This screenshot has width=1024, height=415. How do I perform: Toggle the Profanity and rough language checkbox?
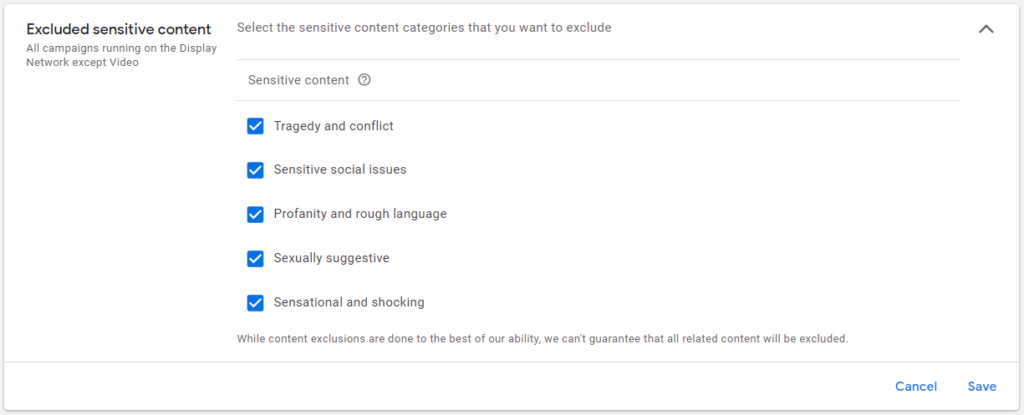(x=255, y=214)
